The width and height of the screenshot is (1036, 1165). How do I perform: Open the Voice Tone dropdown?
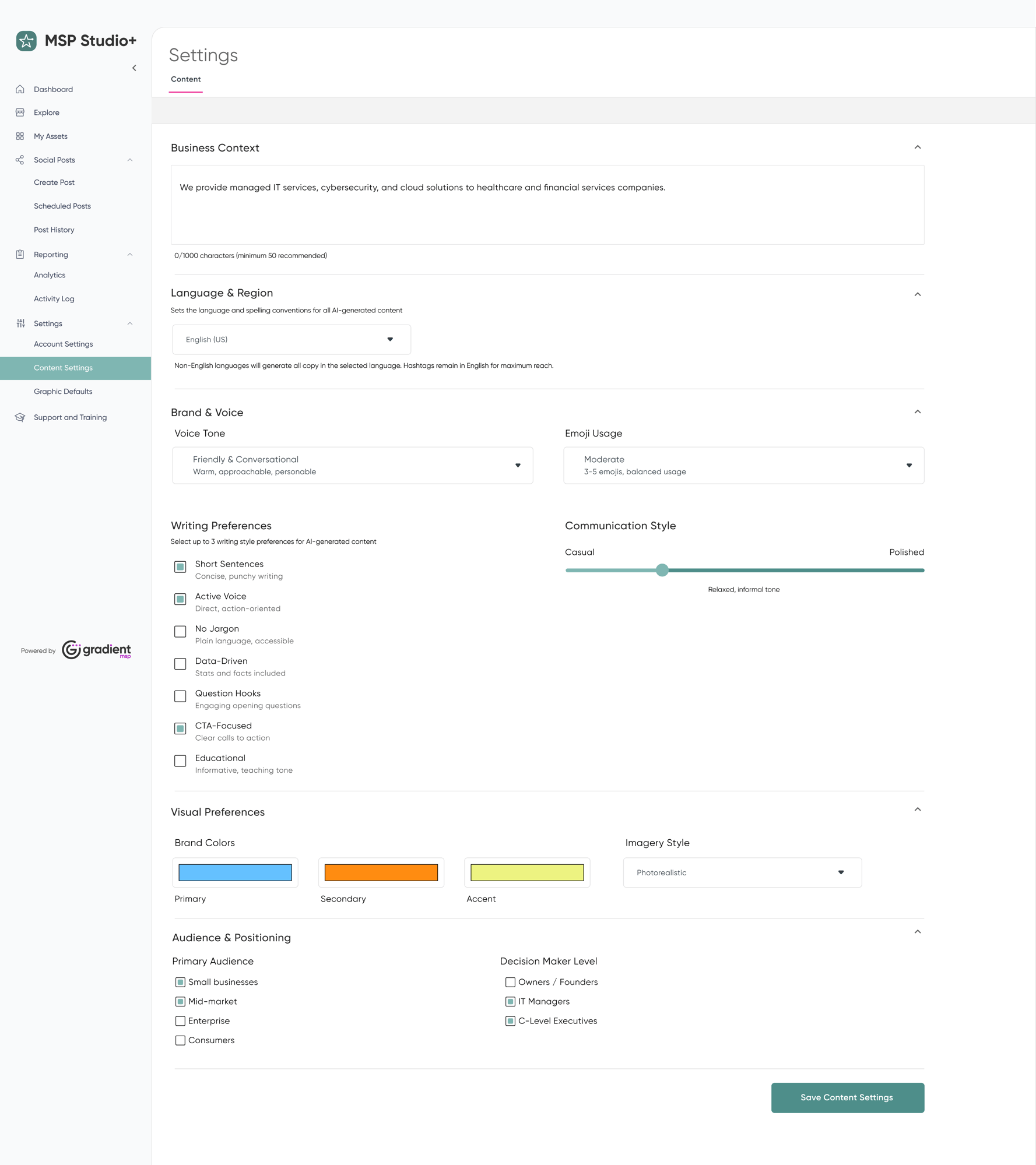[352, 465]
